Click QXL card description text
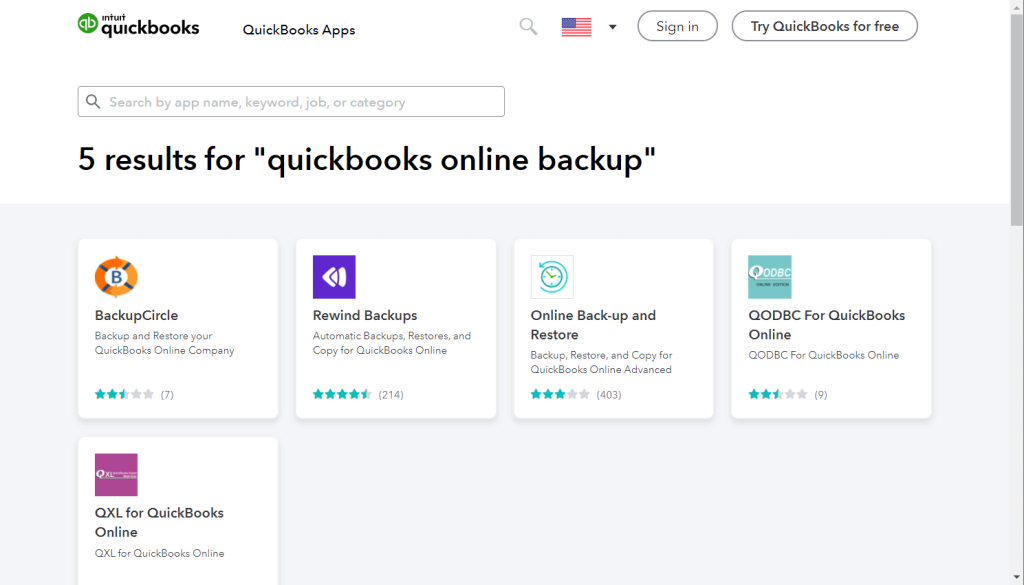This screenshot has width=1024, height=585. point(159,553)
